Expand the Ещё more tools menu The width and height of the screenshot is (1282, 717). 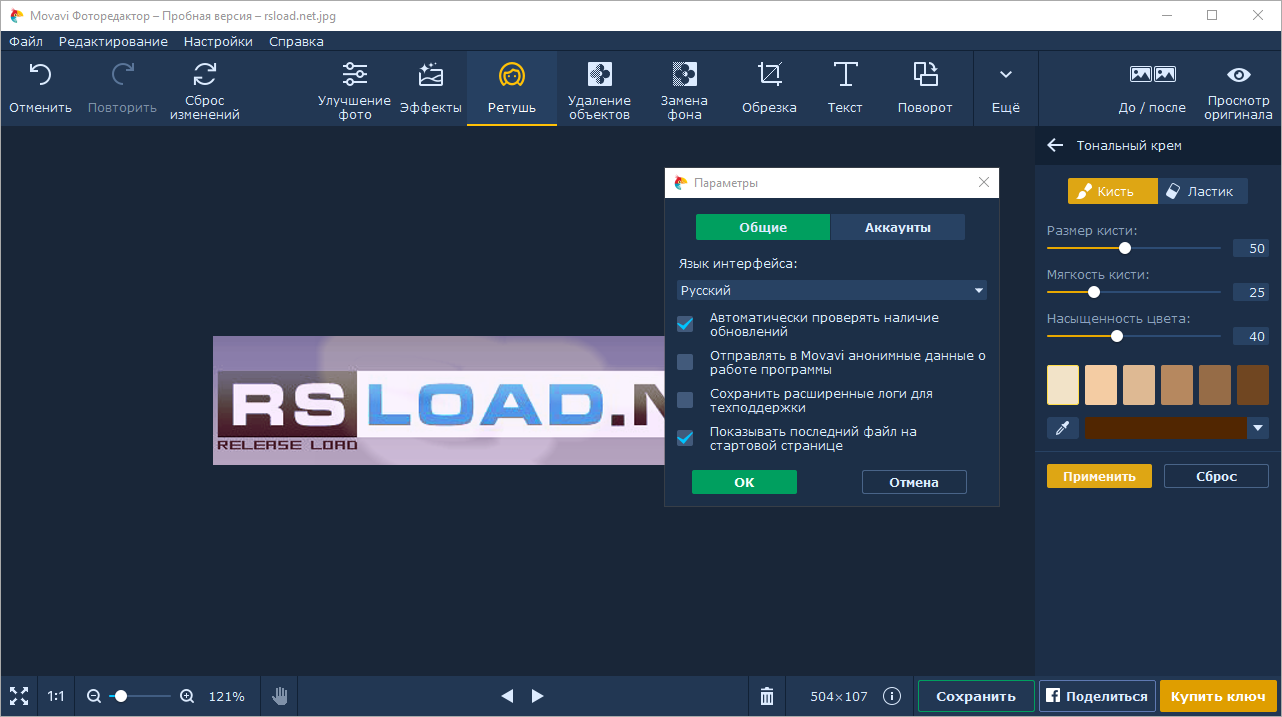[x=1006, y=88]
